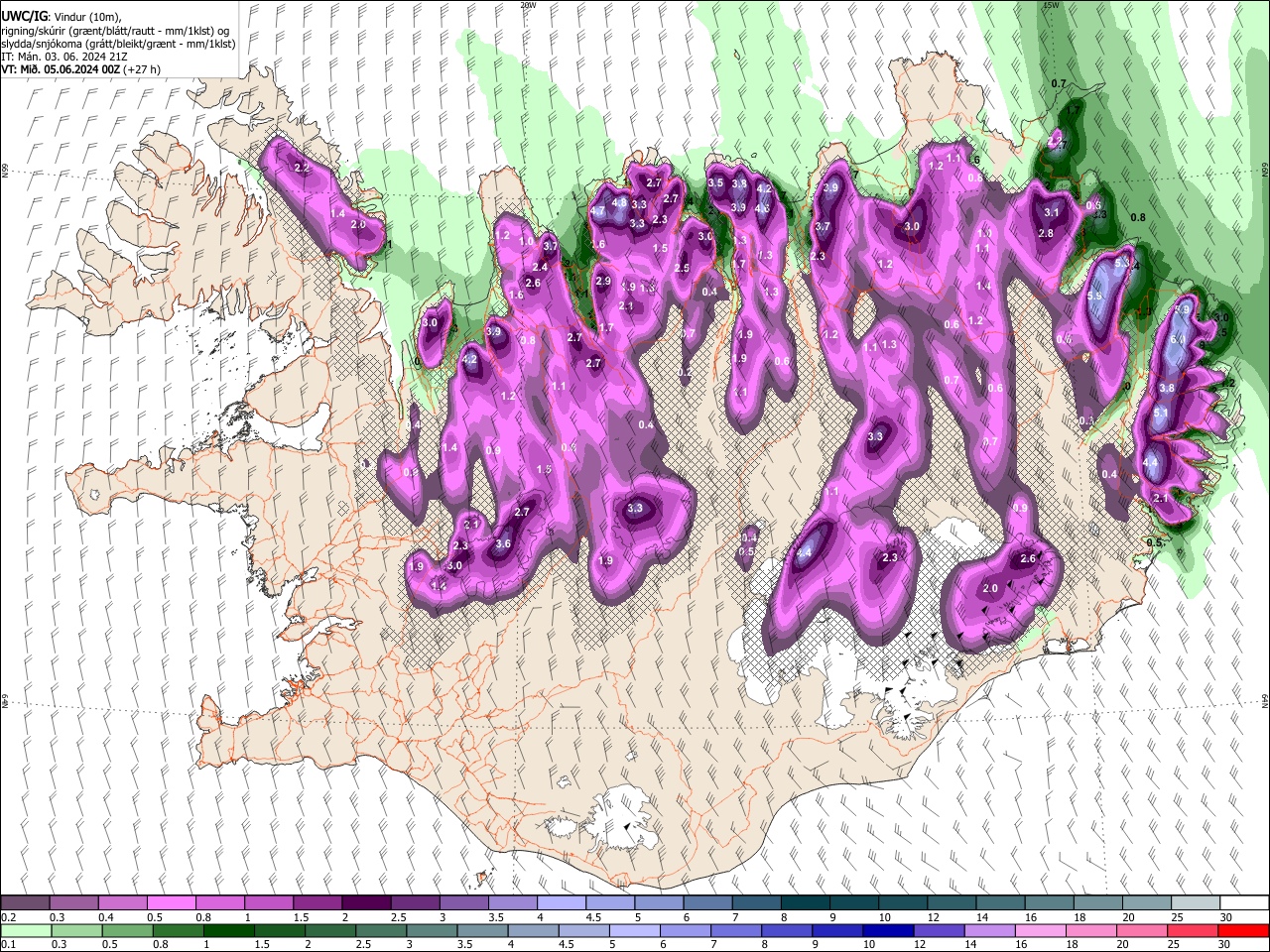This screenshot has height=952, width=1270.
Task: Click the palest green rain swatch between 0.1 and 0.3
Action: tap(25, 931)
